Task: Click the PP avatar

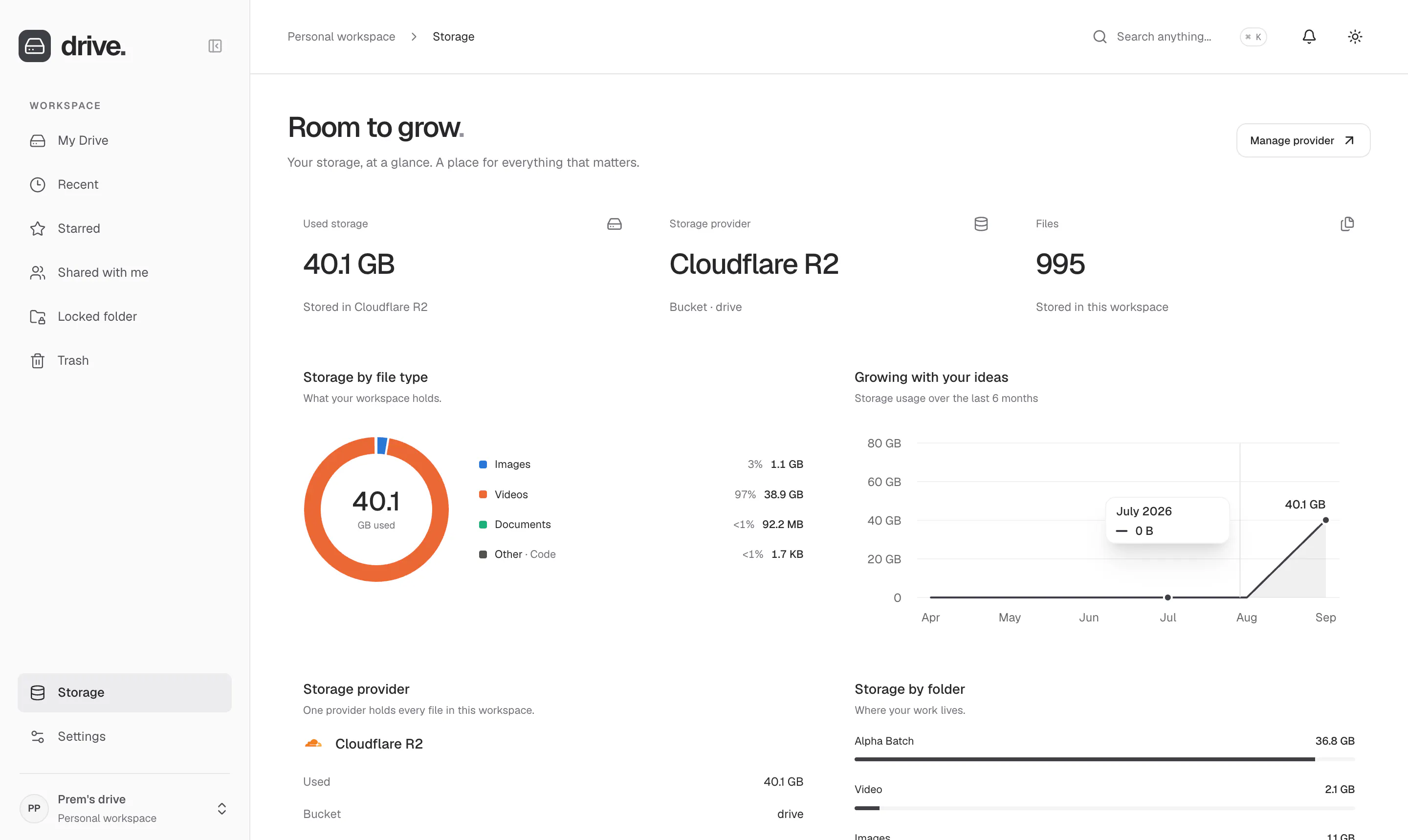Action: [34, 808]
